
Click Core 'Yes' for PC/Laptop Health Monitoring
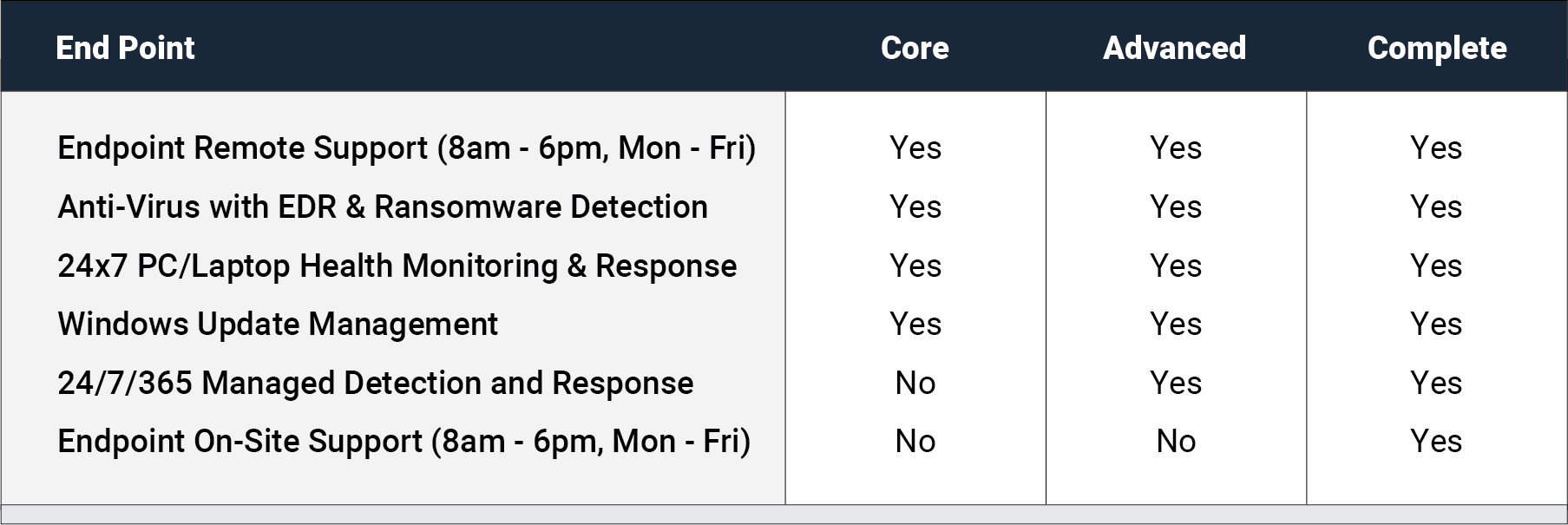coord(915,266)
